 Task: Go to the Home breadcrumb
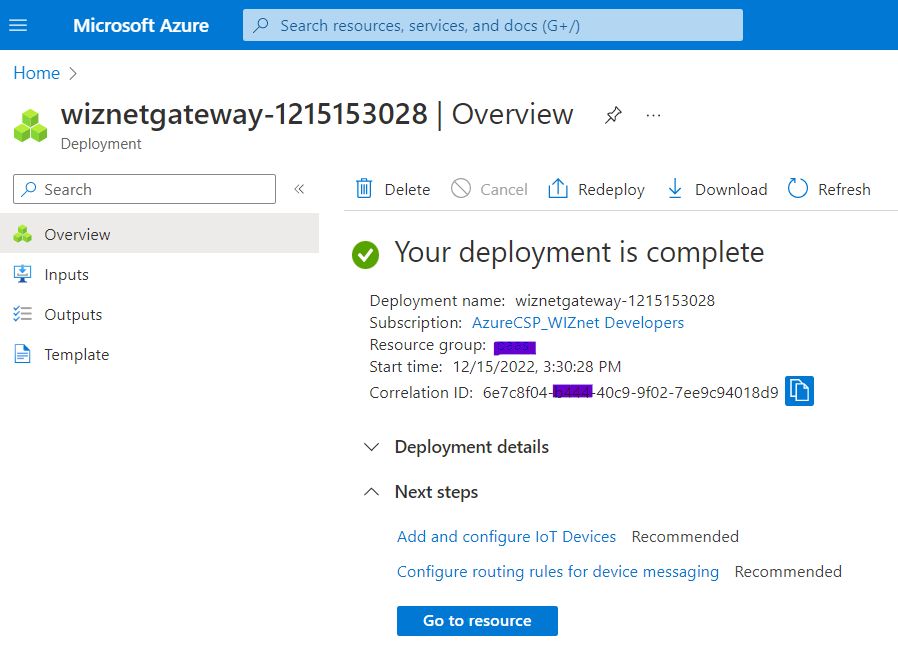click(x=37, y=73)
